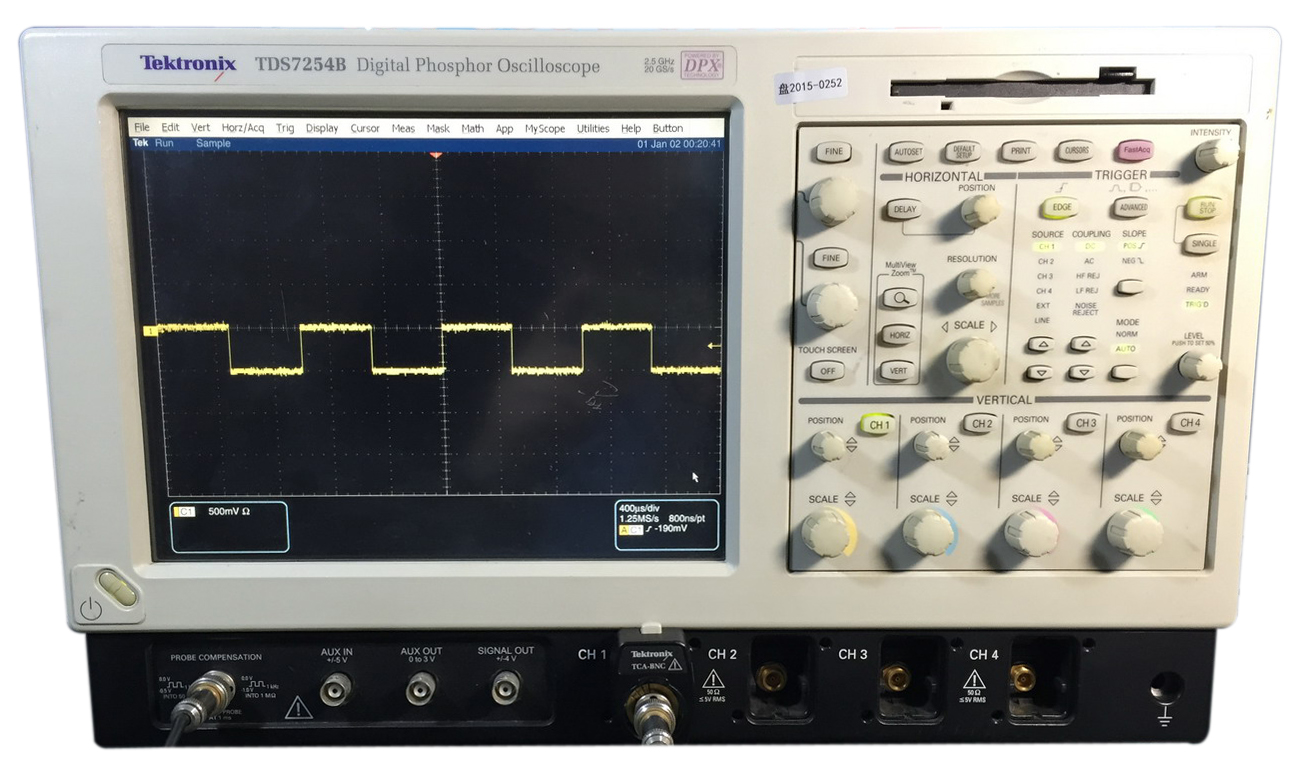Push trigger SOURCE down arrow button
This screenshot has width=1302, height=774.
pos(1040,372)
